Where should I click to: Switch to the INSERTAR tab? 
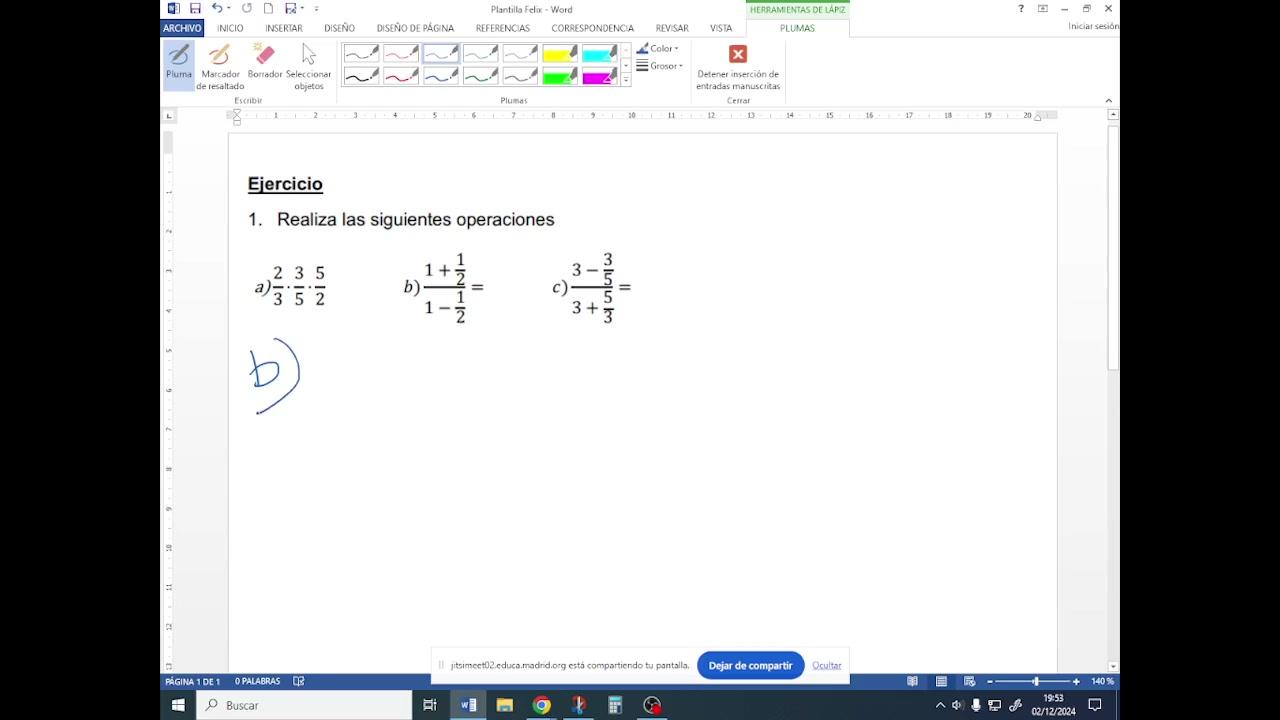pos(284,28)
